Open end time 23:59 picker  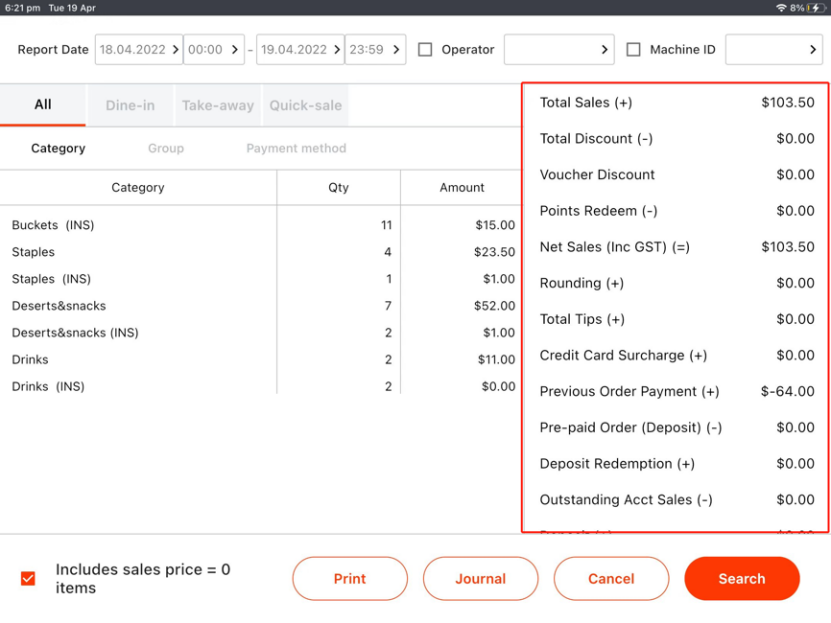pyautogui.click(x=375, y=49)
